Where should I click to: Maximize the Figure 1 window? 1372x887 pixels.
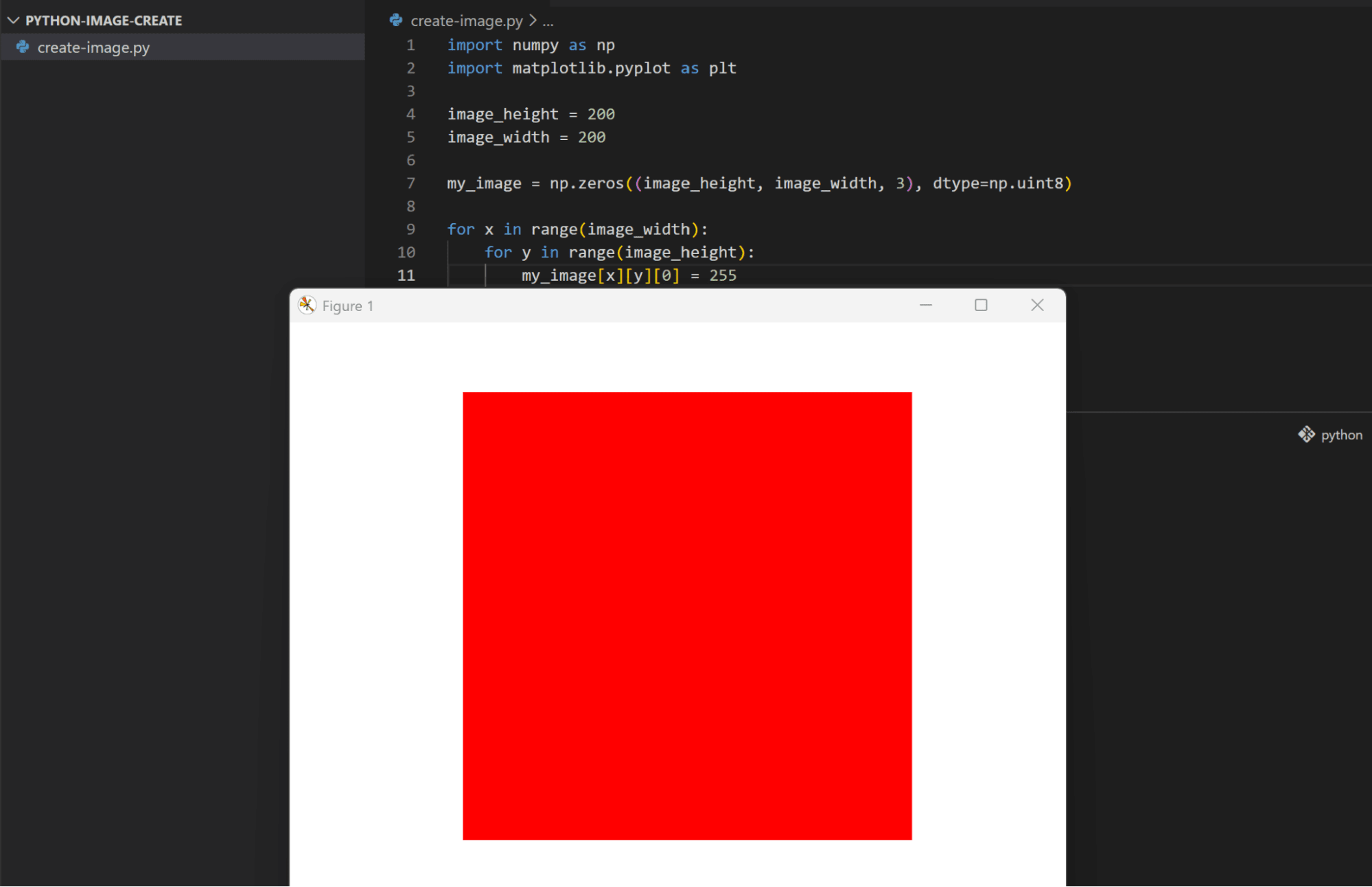pyautogui.click(x=981, y=305)
